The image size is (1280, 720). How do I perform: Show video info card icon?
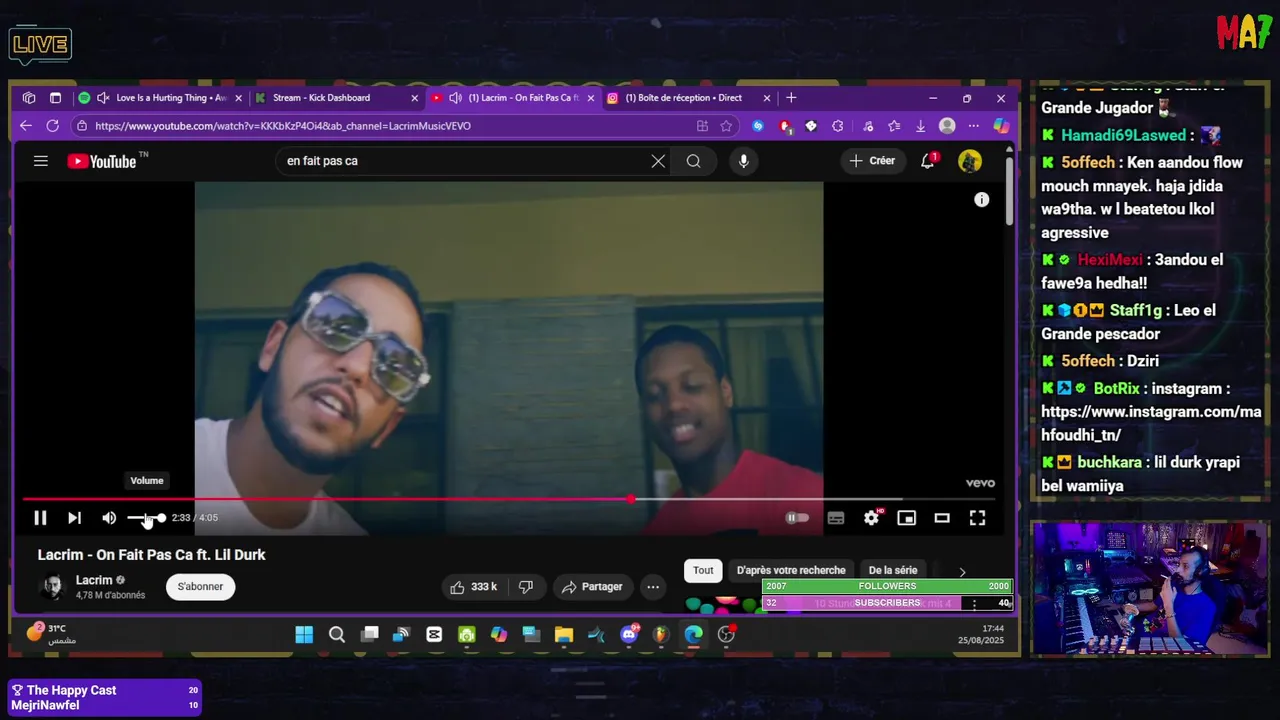[982, 200]
